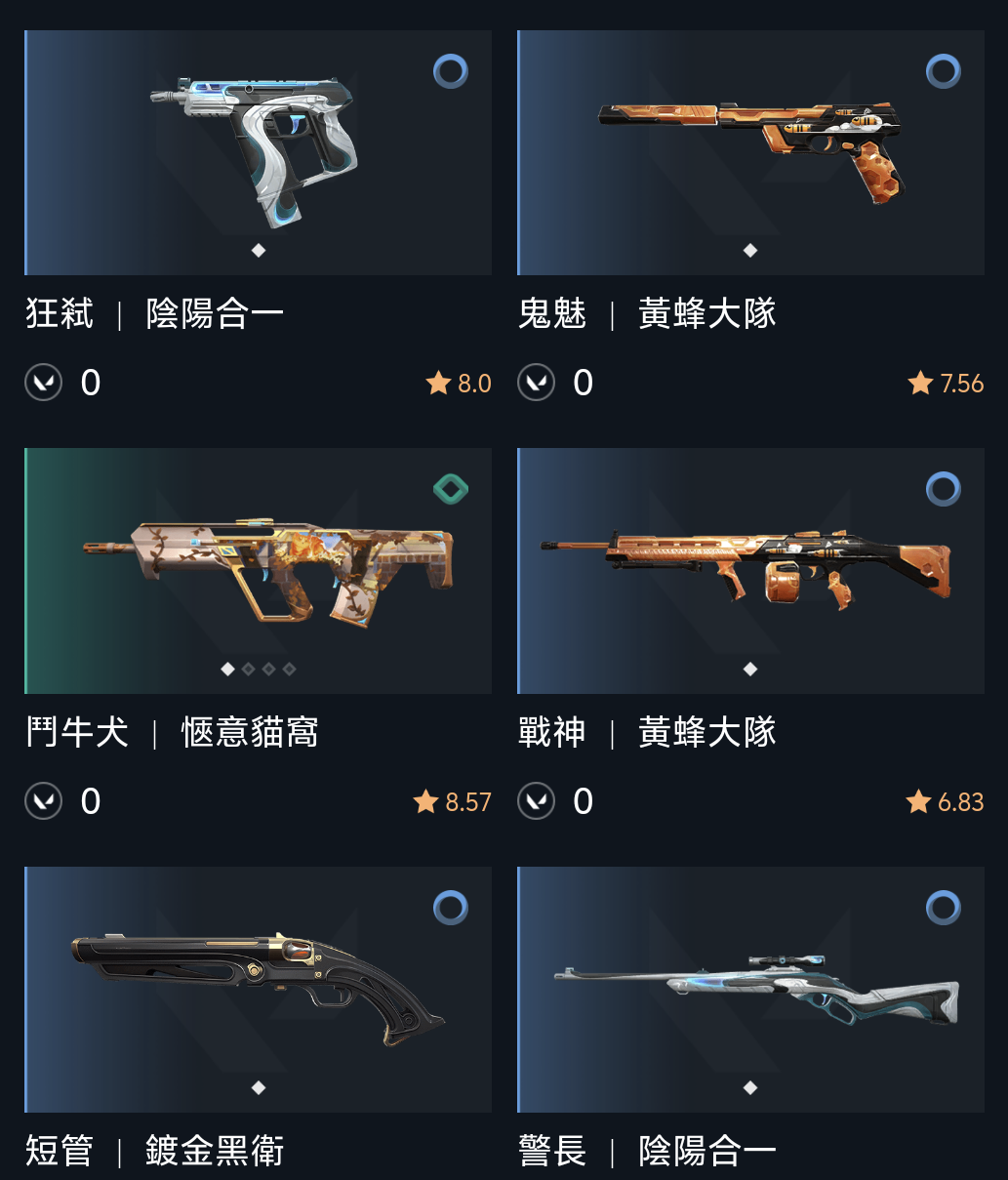Open the 鬼魅 黃蜂大隊 pistol thumbnail
This screenshot has height=1180, width=1008.
750,152
